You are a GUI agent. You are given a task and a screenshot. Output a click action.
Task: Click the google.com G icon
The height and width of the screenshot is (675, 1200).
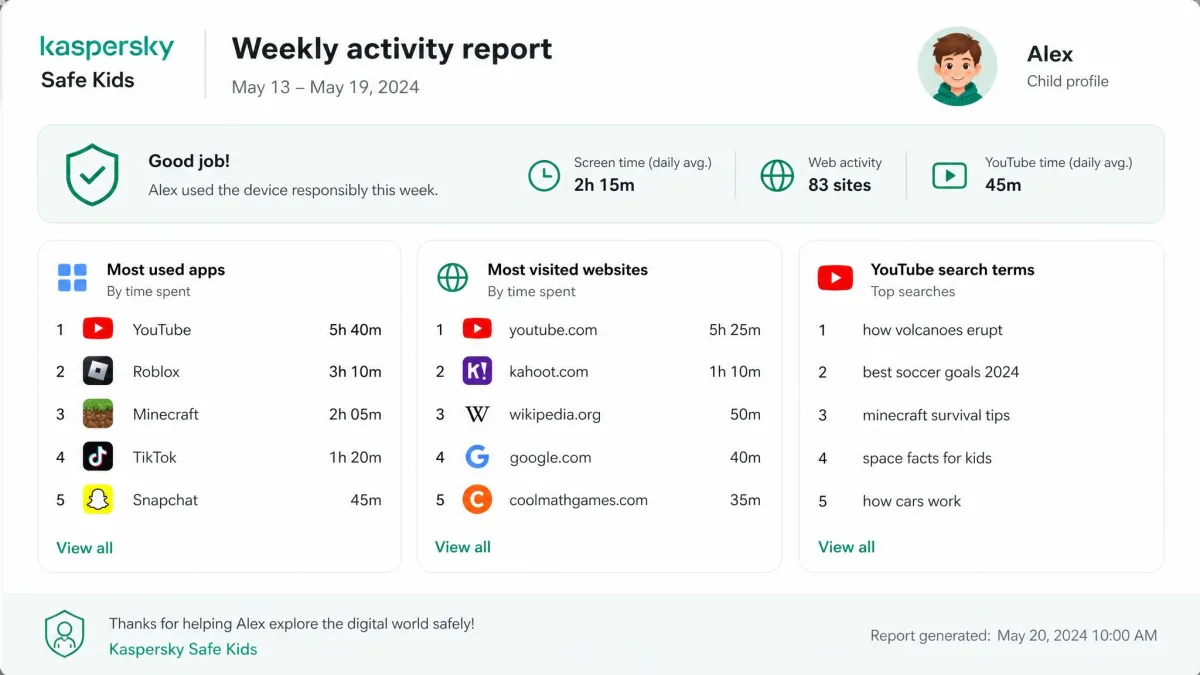[x=477, y=457]
